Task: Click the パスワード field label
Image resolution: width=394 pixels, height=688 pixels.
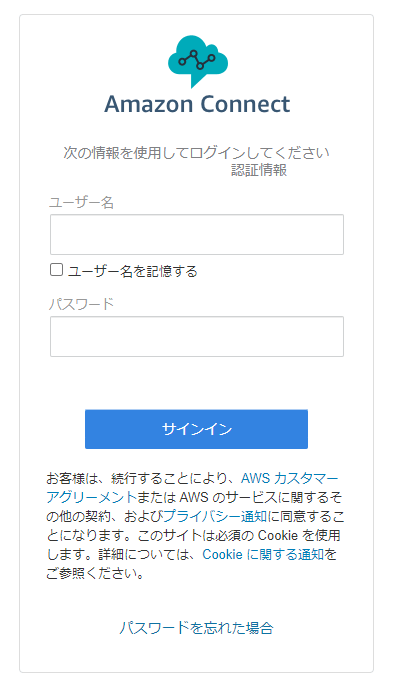Action: tap(81, 304)
